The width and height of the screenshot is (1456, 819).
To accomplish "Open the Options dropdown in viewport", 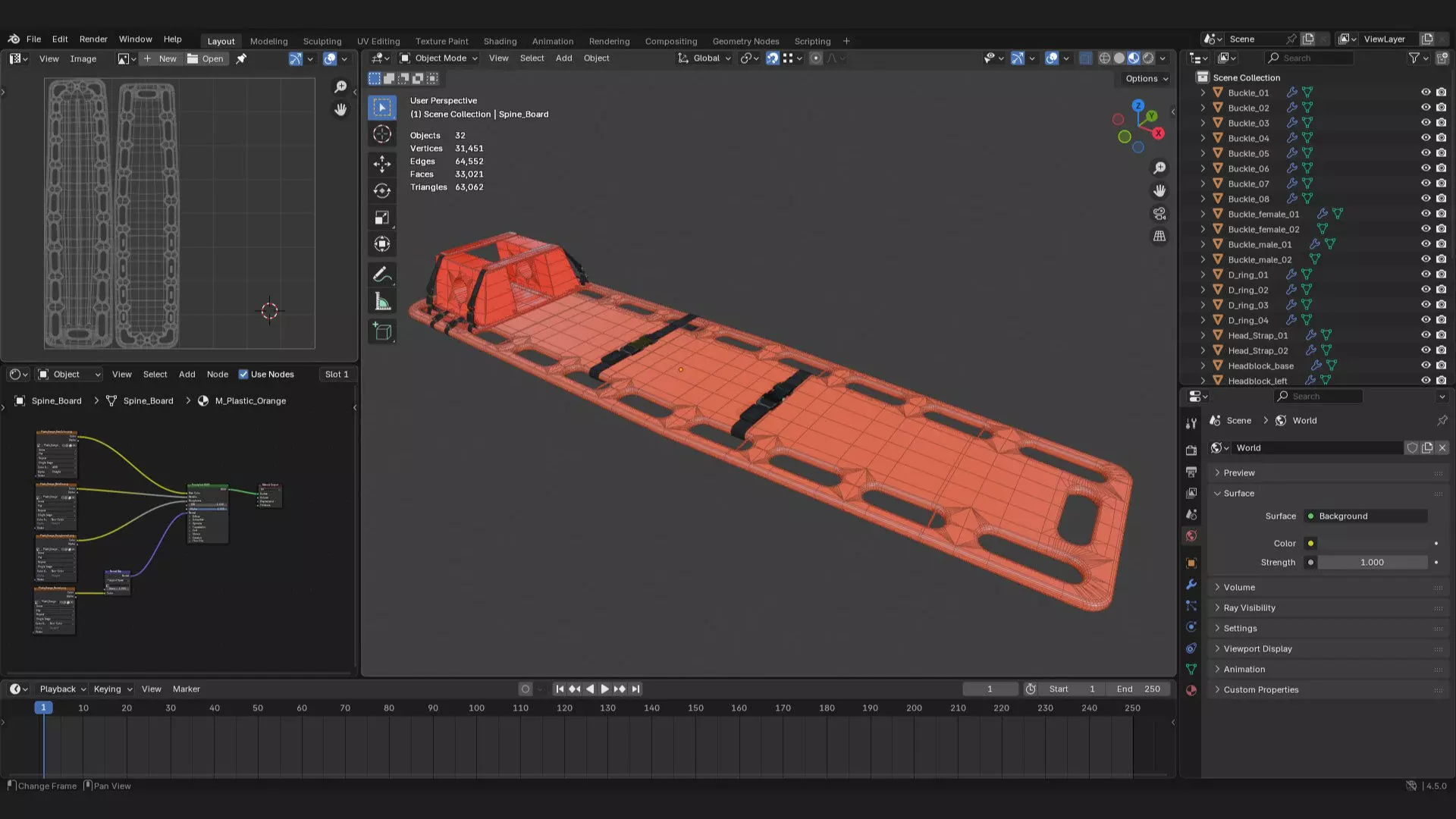I will [1146, 79].
